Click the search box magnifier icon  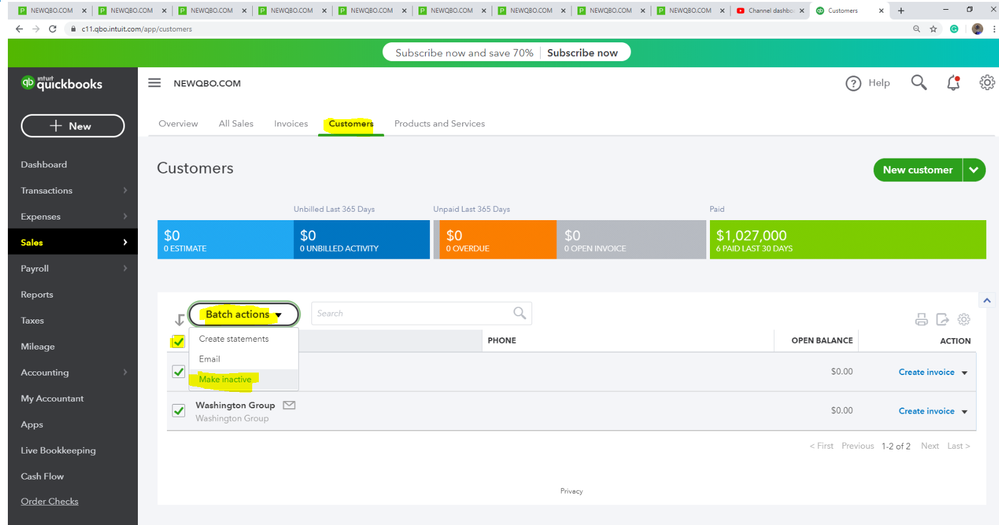[520, 313]
